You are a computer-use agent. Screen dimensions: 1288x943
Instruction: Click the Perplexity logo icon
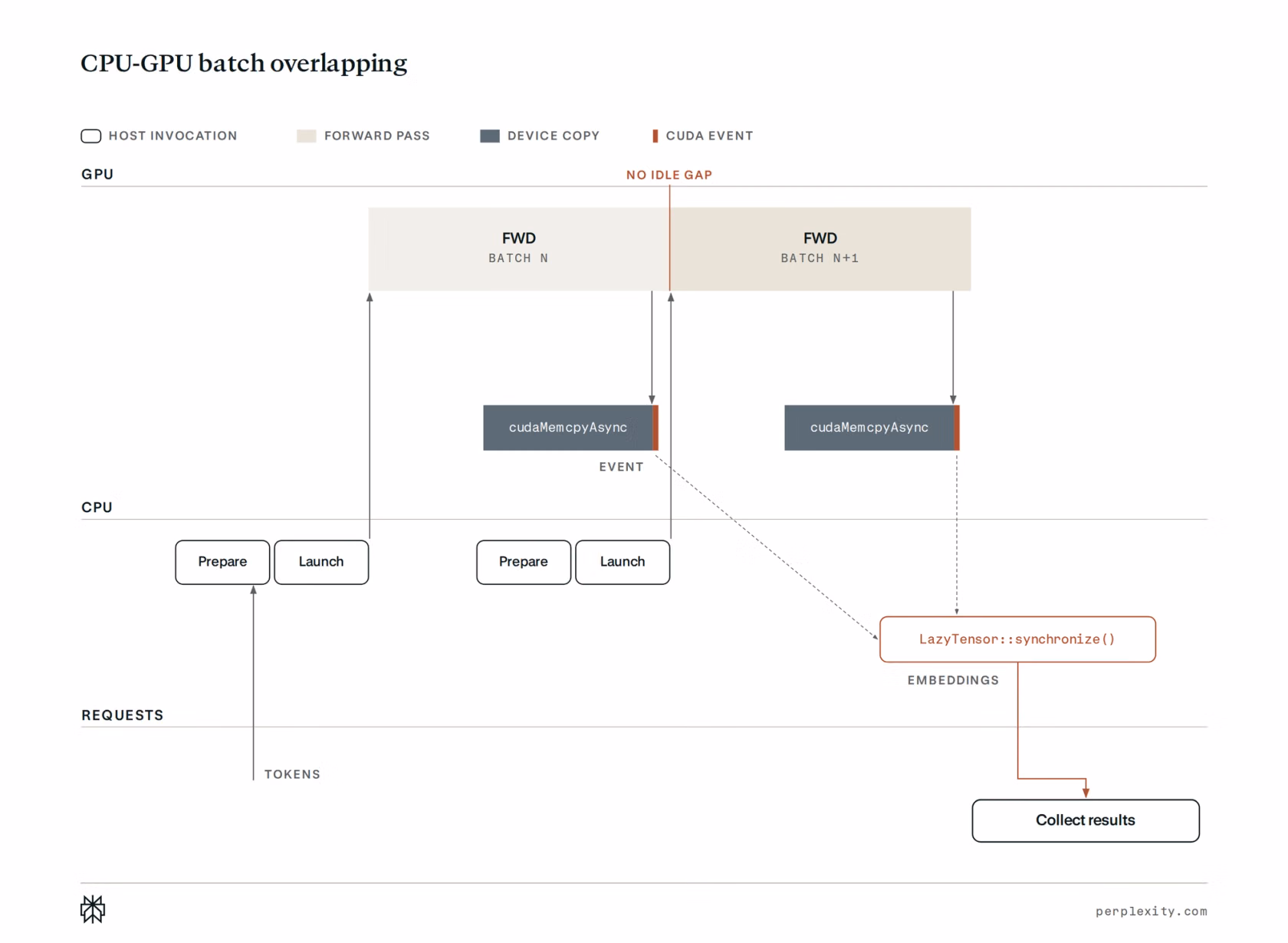pyautogui.click(x=93, y=909)
